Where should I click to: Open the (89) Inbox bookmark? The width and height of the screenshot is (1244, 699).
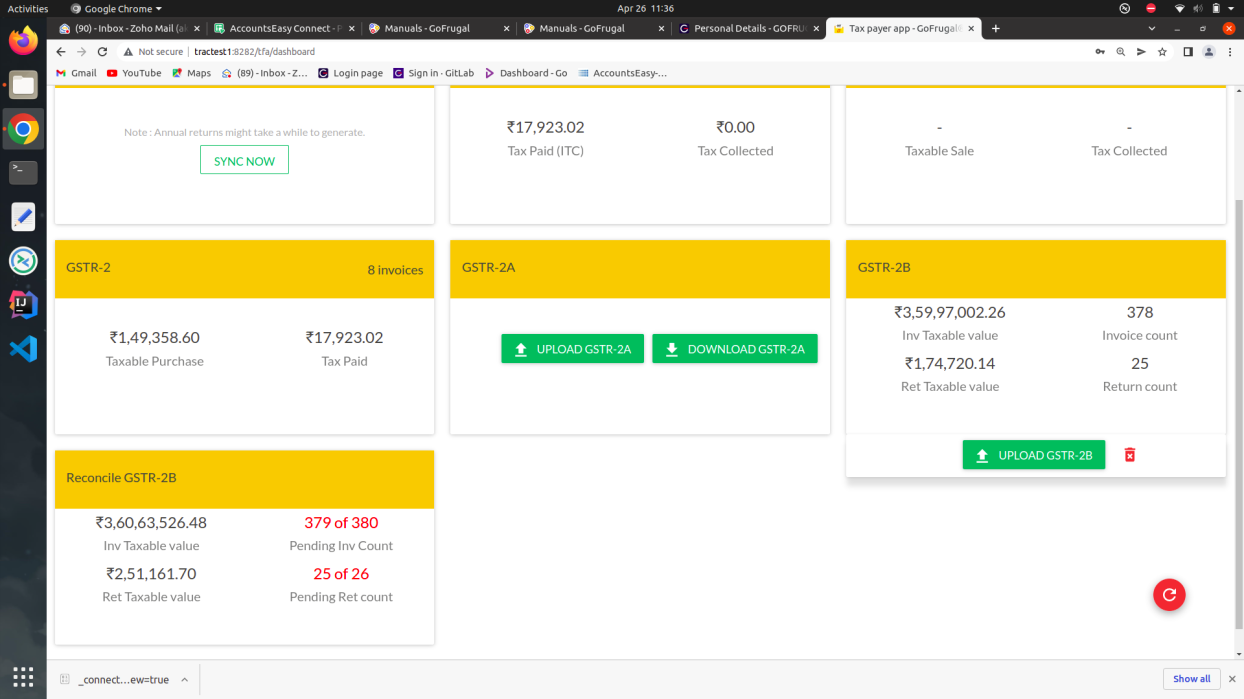coord(265,73)
